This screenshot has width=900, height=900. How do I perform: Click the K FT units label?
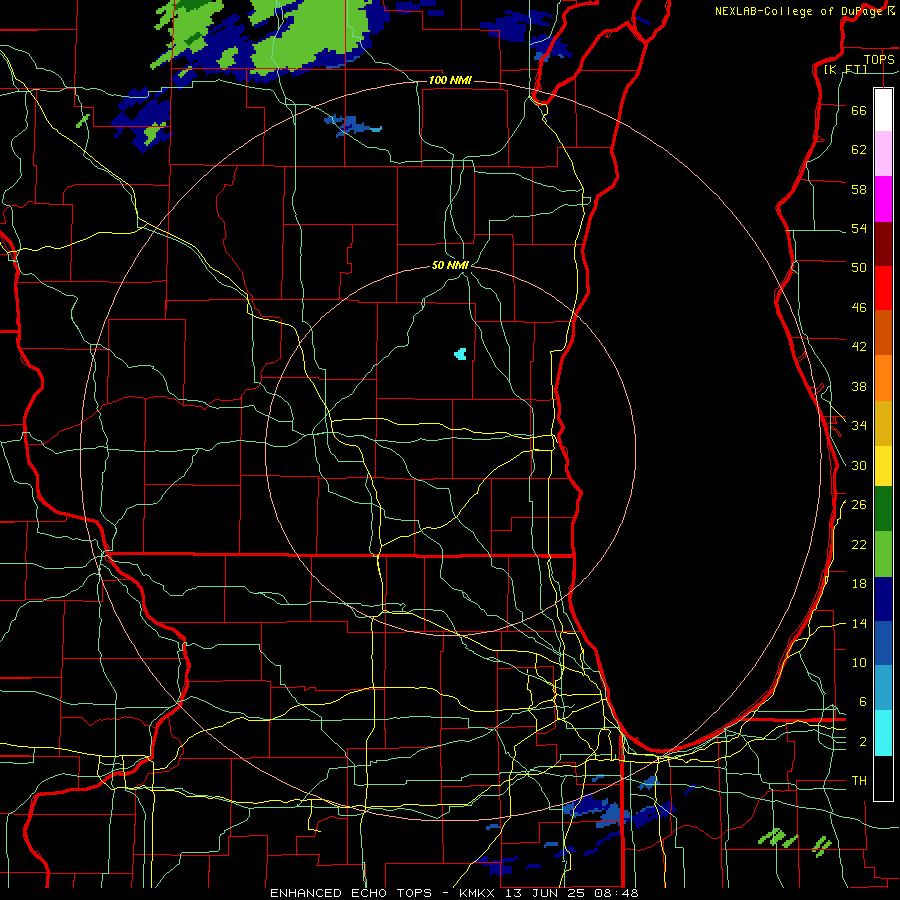(845, 69)
